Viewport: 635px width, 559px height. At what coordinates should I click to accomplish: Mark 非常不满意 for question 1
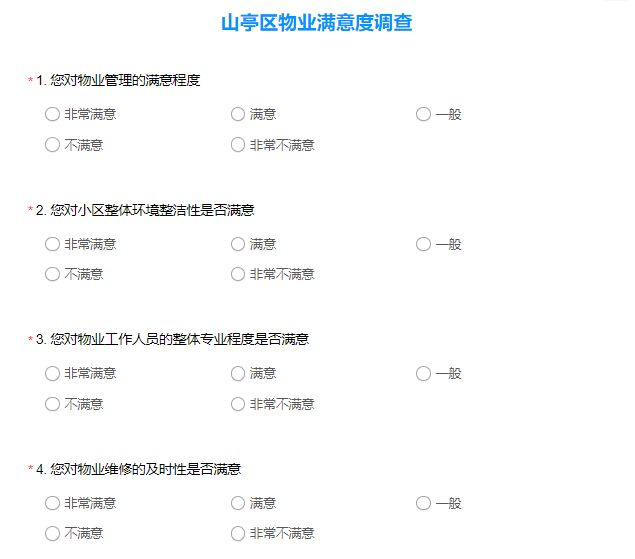pyautogui.click(x=238, y=145)
